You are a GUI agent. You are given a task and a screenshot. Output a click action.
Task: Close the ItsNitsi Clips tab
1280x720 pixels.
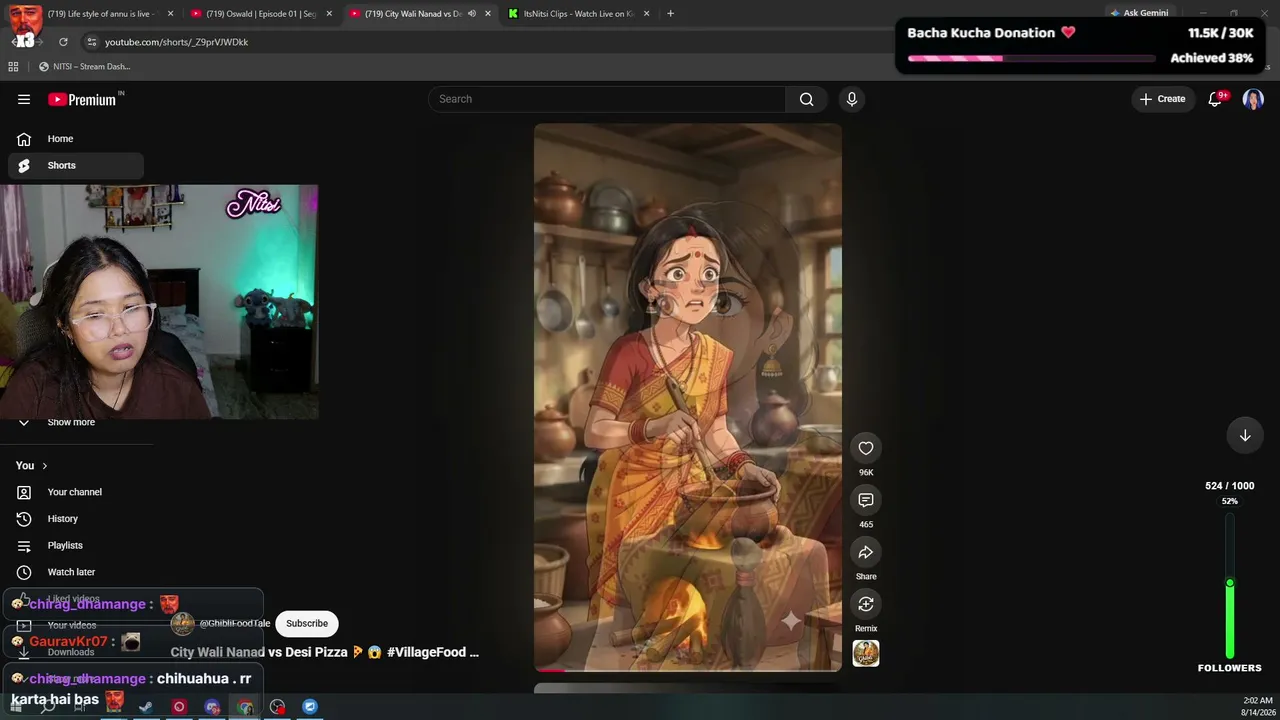[646, 14]
